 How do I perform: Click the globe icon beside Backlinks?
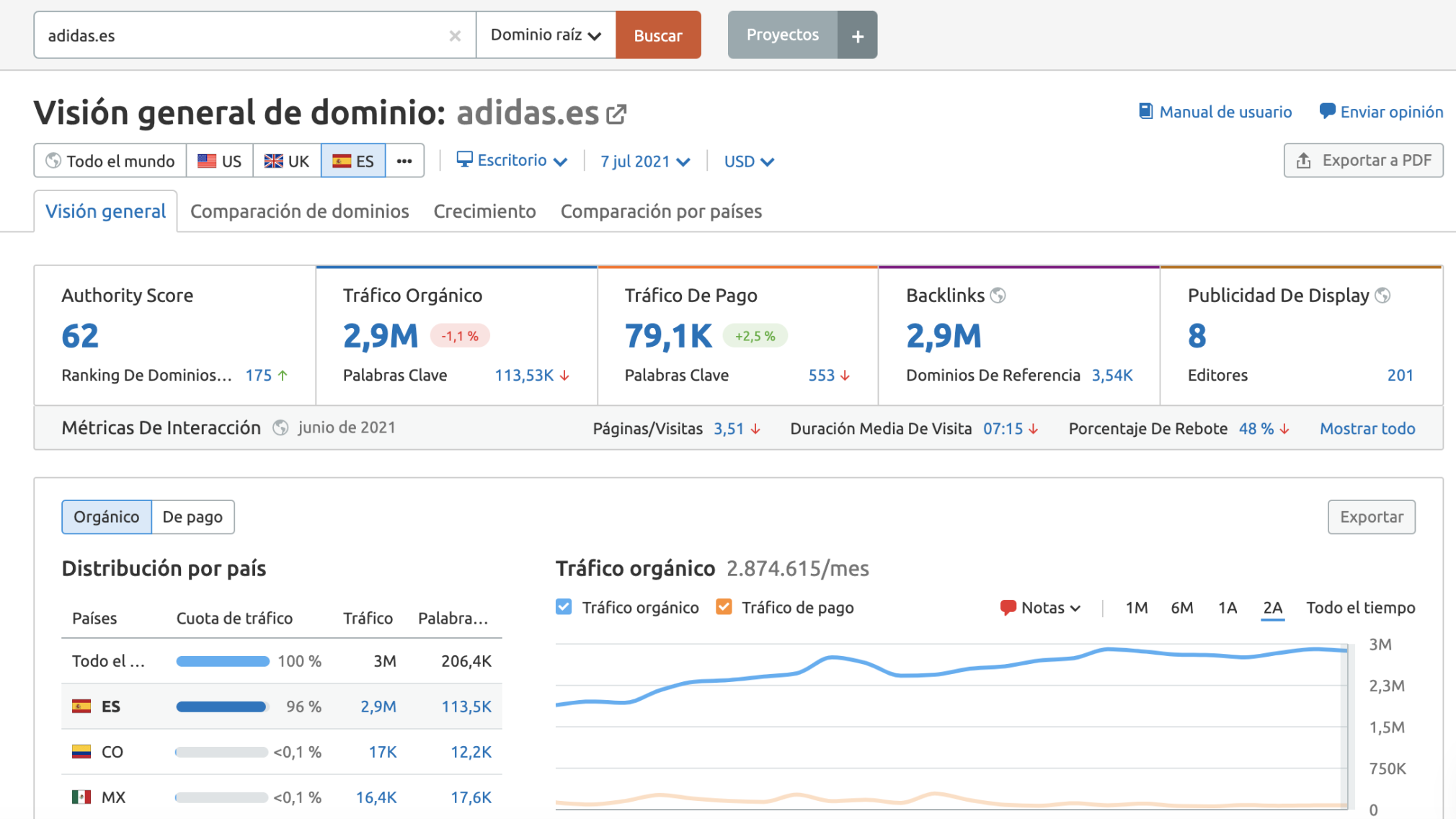tap(998, 296)
